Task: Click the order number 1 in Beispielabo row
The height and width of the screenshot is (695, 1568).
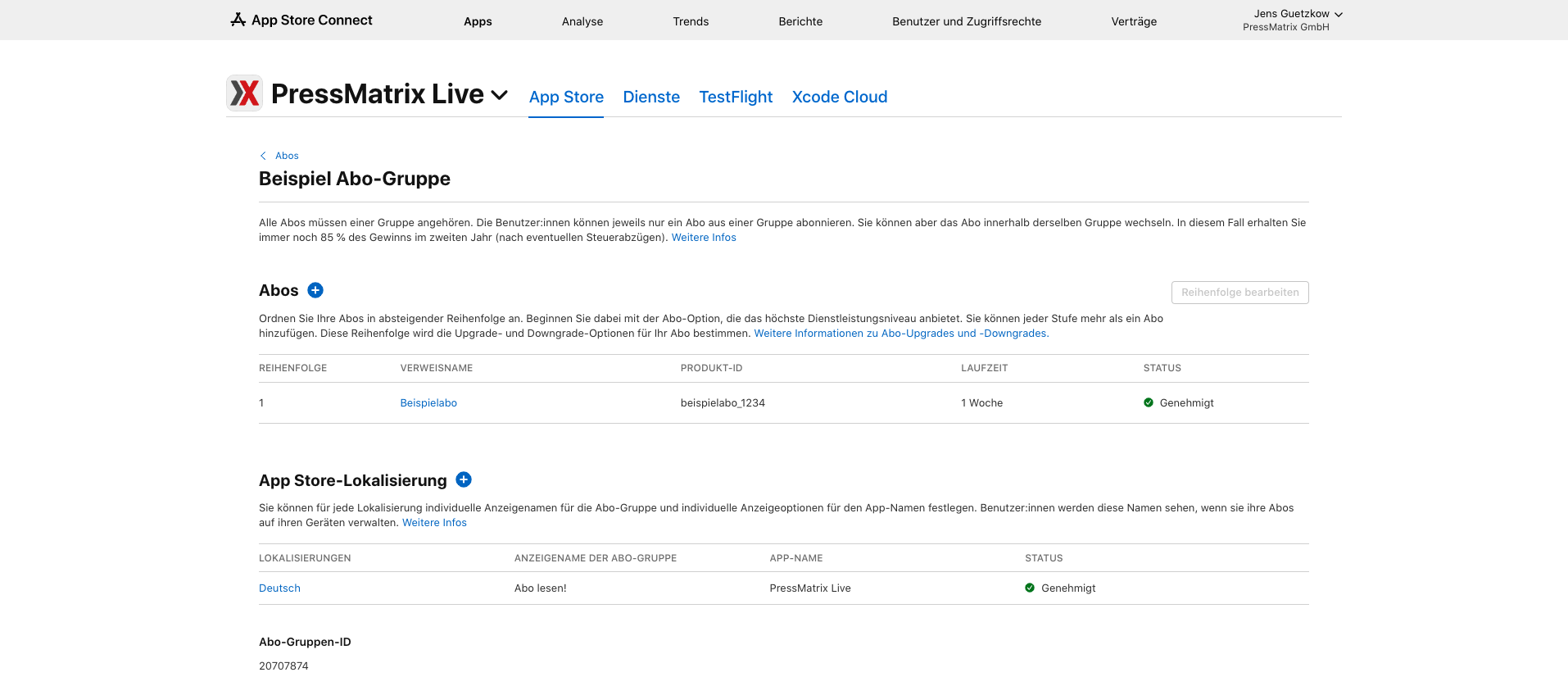Action: [x=261, y=403]
